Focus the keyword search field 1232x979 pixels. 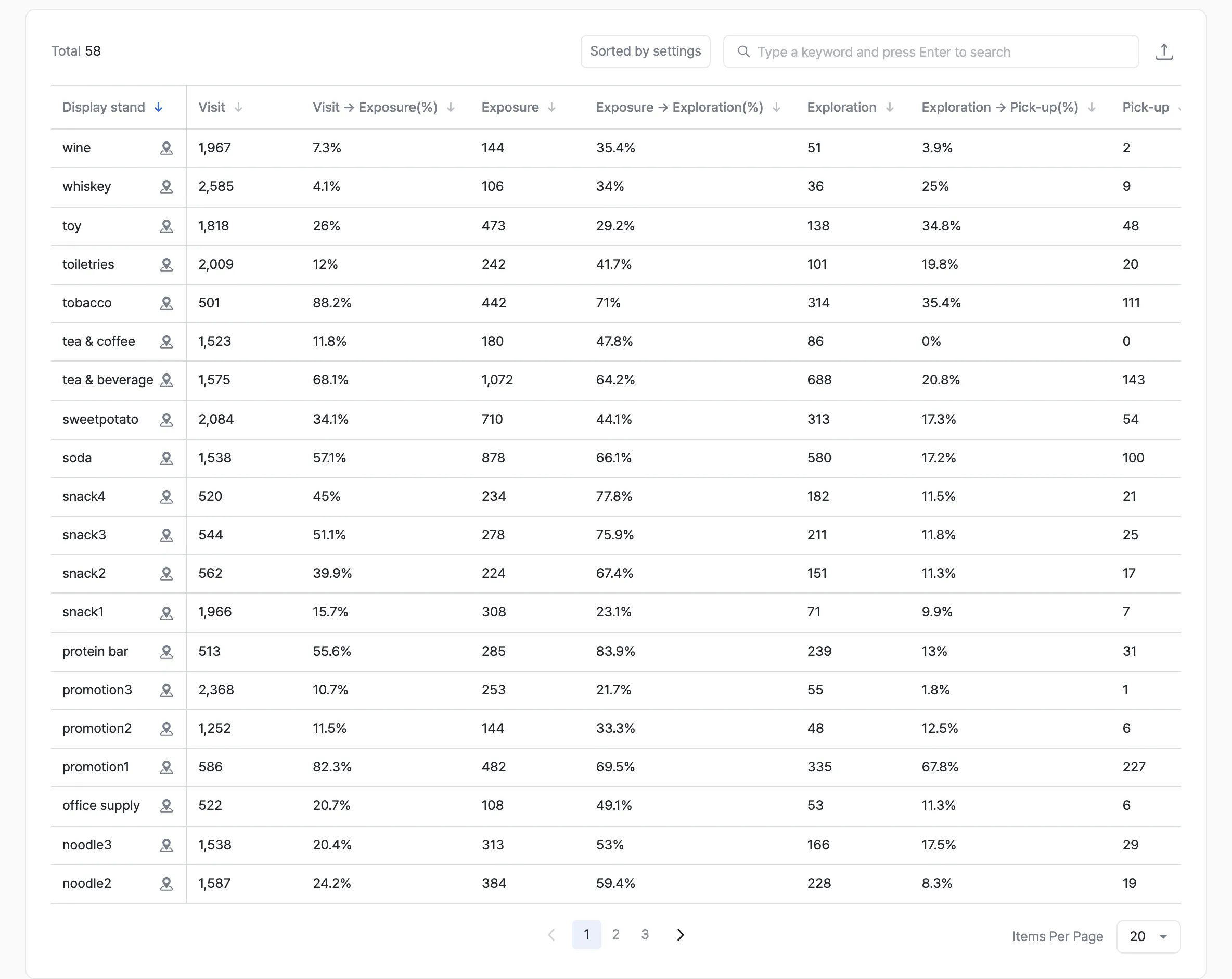click(931, 52)
